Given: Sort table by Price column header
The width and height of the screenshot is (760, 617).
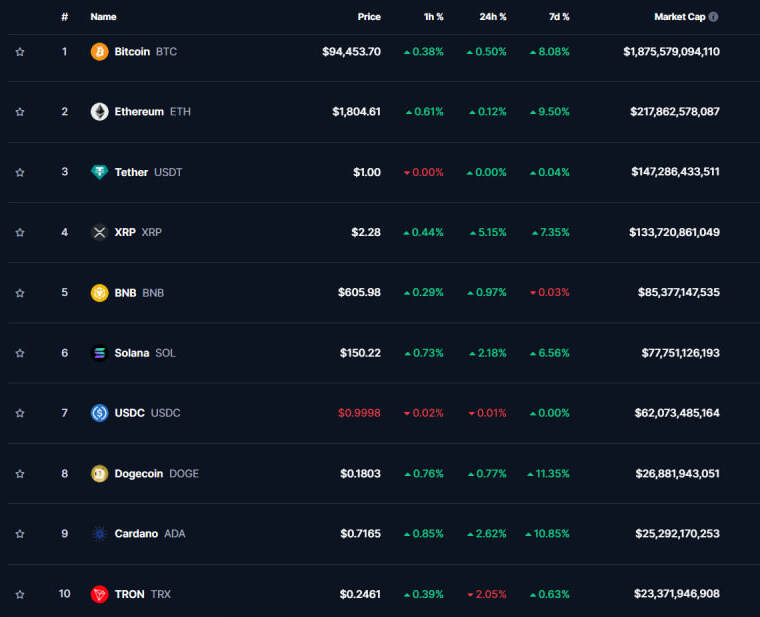Looking at the screenshot, I should (369, 17).
